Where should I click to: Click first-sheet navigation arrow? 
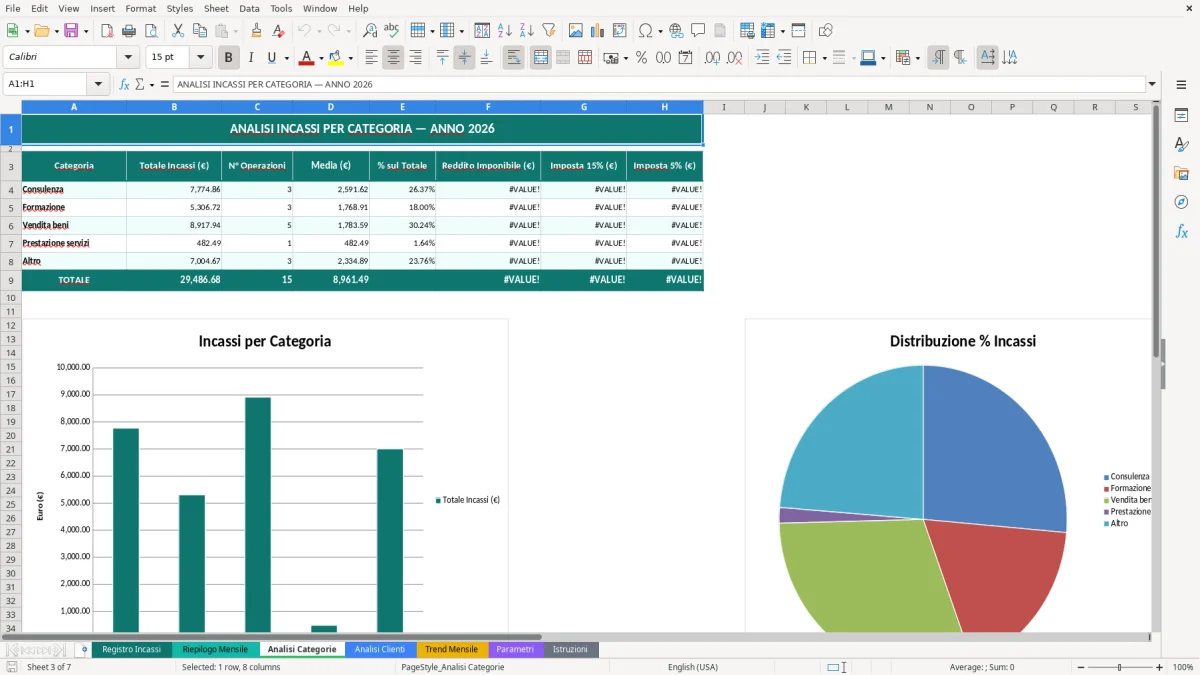point(11,650)
